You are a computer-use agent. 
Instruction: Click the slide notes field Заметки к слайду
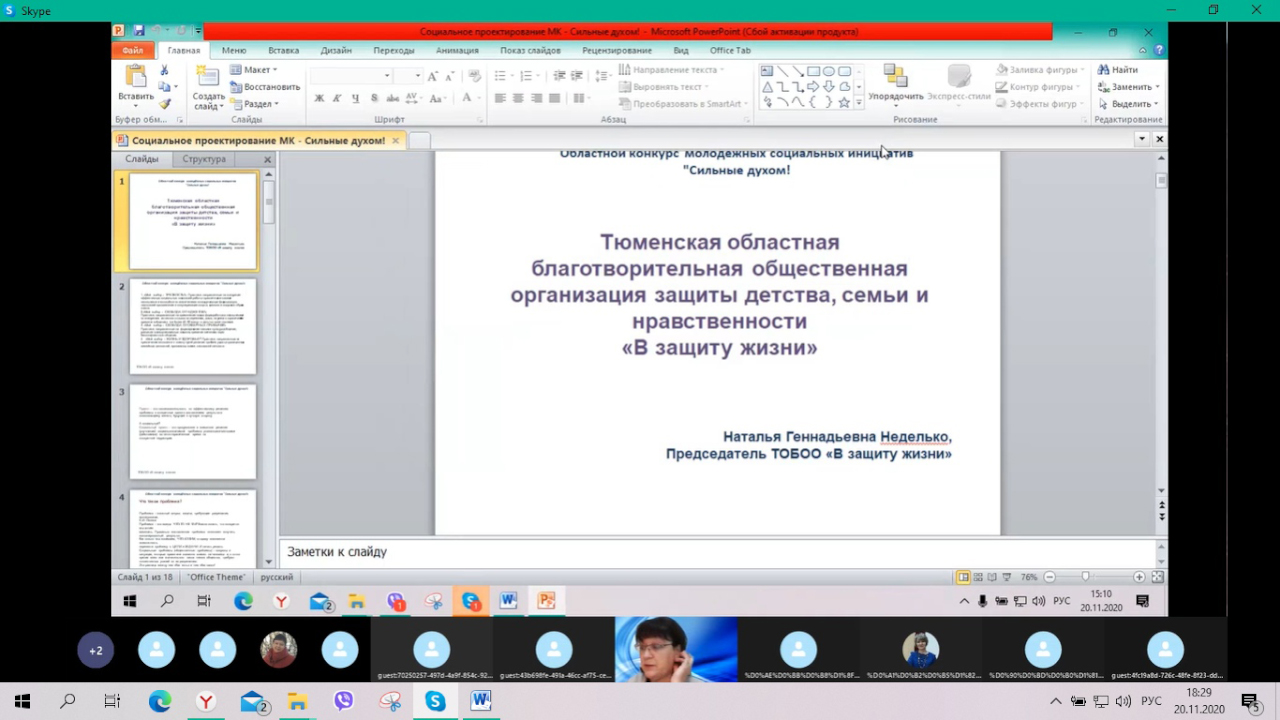point(715,552)
